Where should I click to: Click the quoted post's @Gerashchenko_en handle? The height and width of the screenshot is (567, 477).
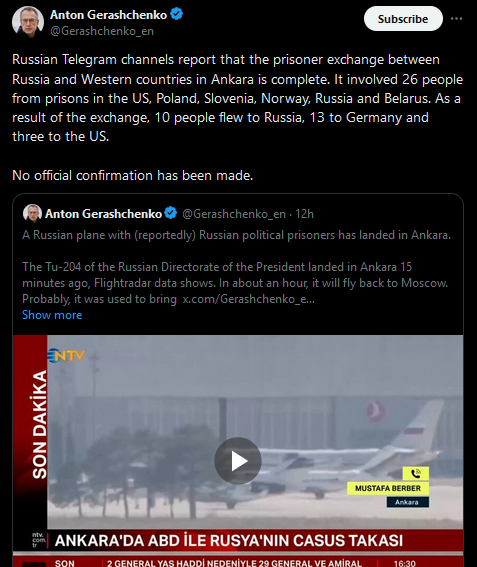click(234, 214)
